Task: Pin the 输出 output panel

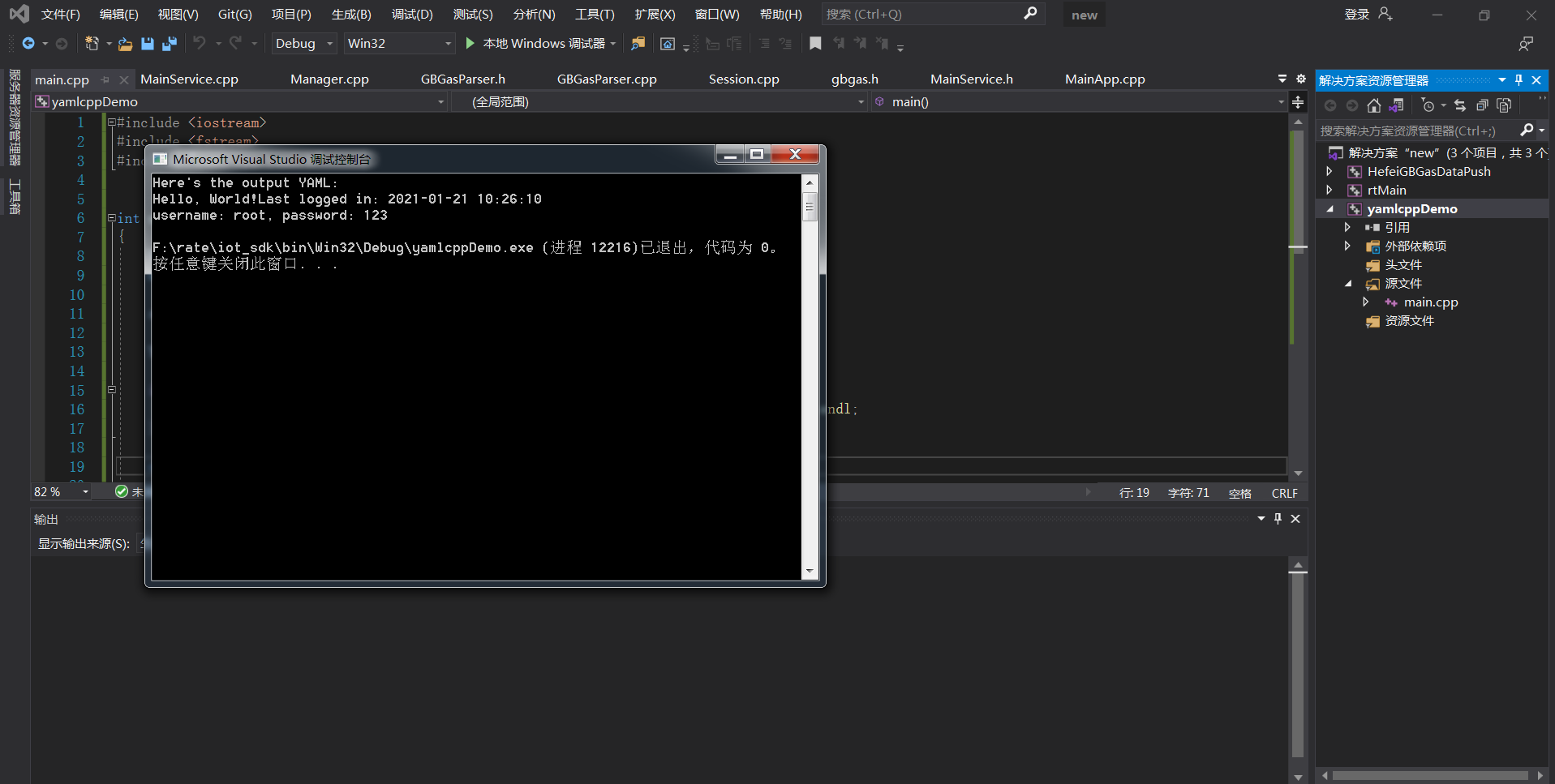Action: click(x=1278, y=519)
